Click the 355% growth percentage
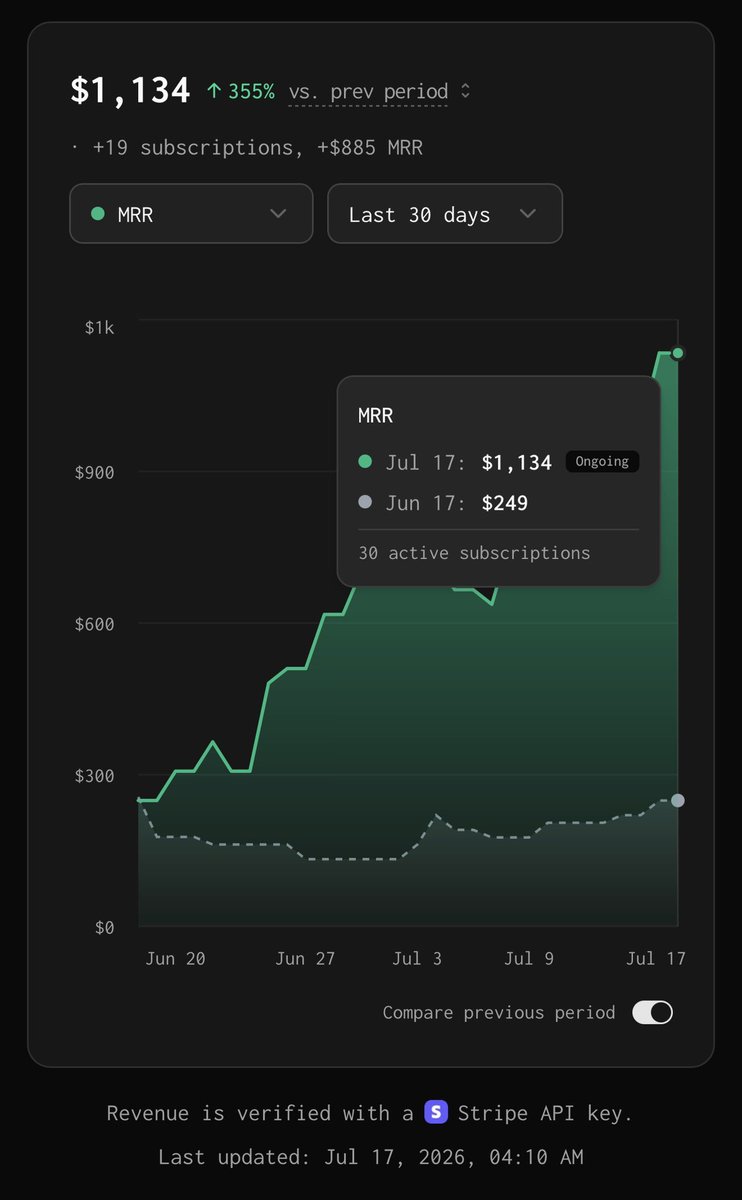Screen dimensions: 742x1200 pyautogui.click(x=251, y=91)
